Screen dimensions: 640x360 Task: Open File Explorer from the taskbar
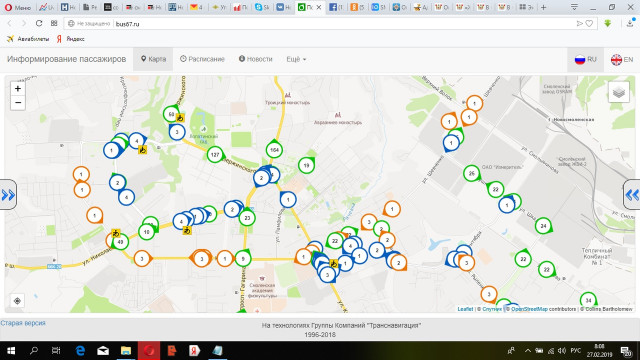click(126, 351)
